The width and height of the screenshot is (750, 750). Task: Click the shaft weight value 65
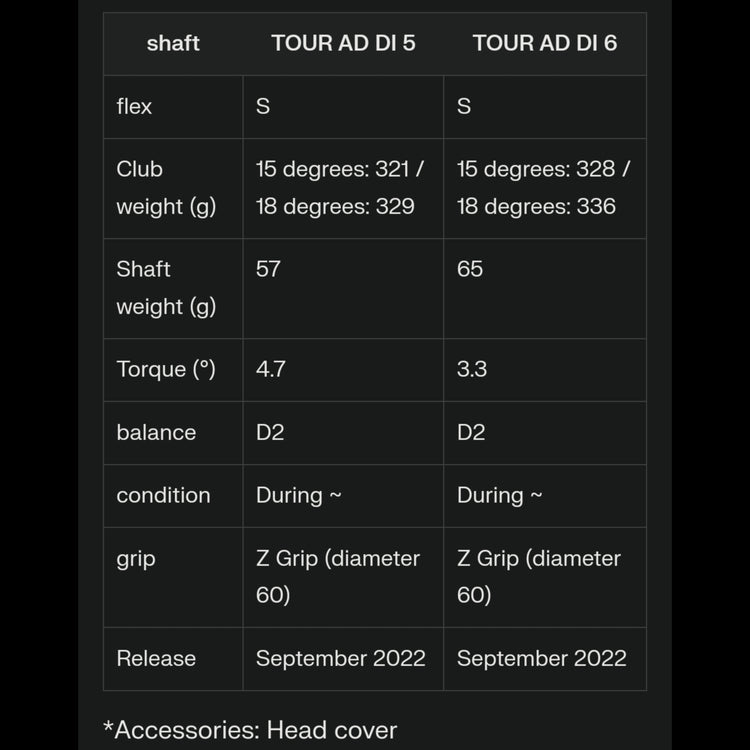[470, 269]
